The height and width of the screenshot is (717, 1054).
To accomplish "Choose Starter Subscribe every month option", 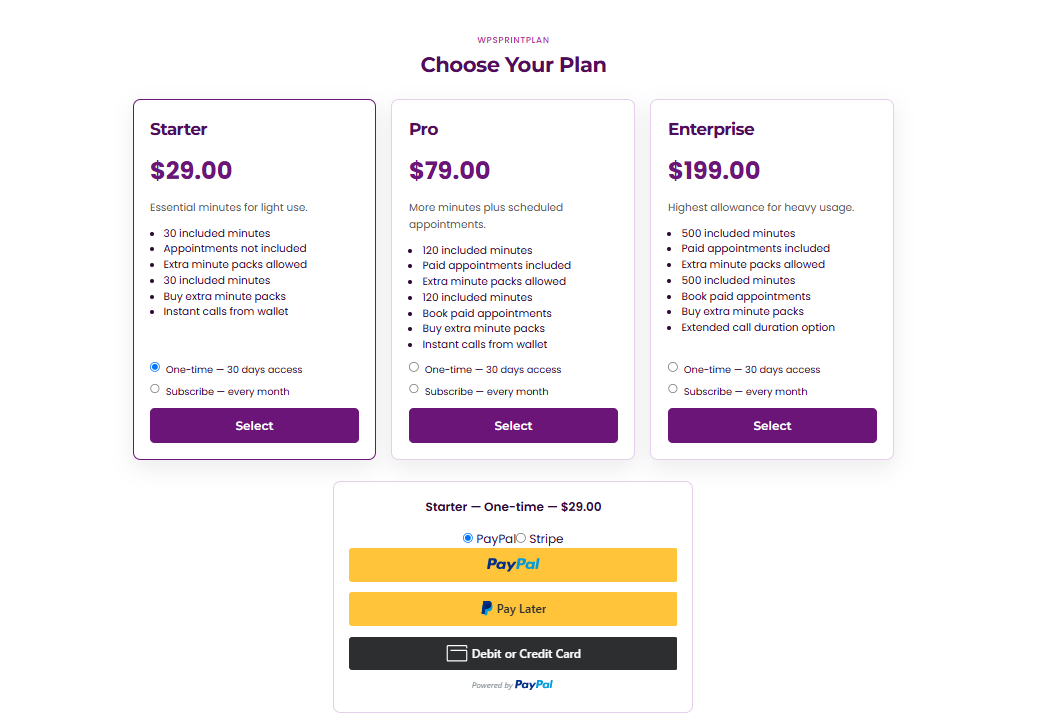I will pyautogui.click(x=155, y=389).
